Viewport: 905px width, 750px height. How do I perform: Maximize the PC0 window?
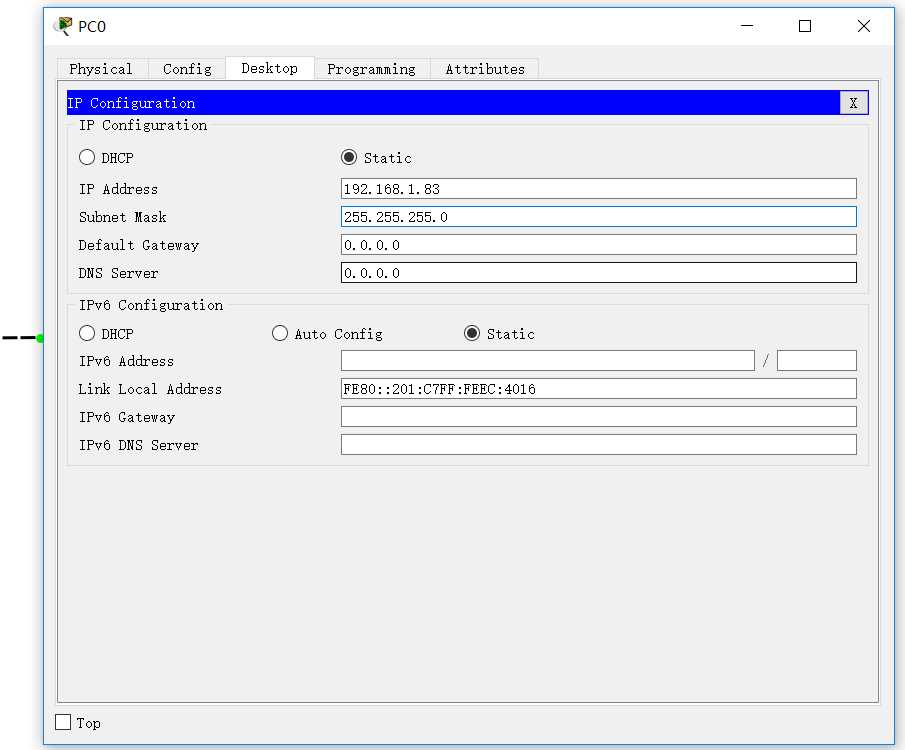805,26
